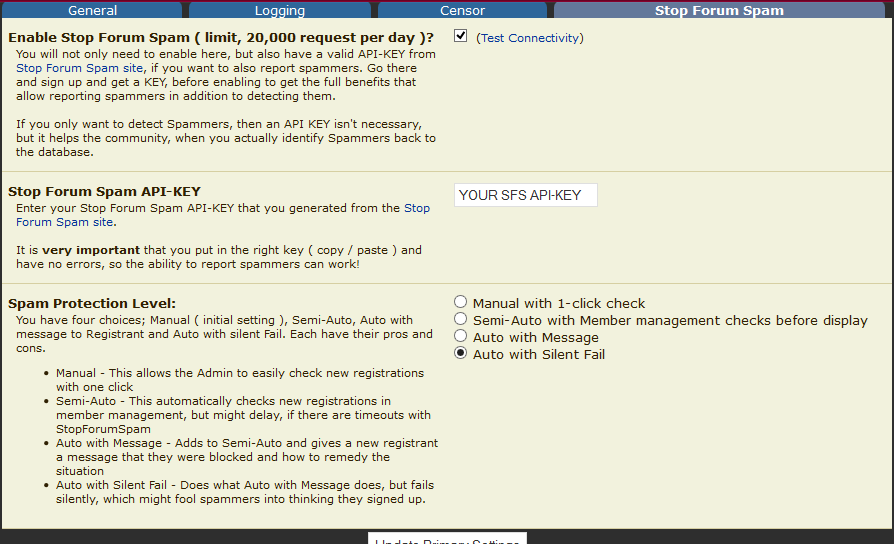Open the Censor tab
The image size is (894, 544).
tap(462, 10)
